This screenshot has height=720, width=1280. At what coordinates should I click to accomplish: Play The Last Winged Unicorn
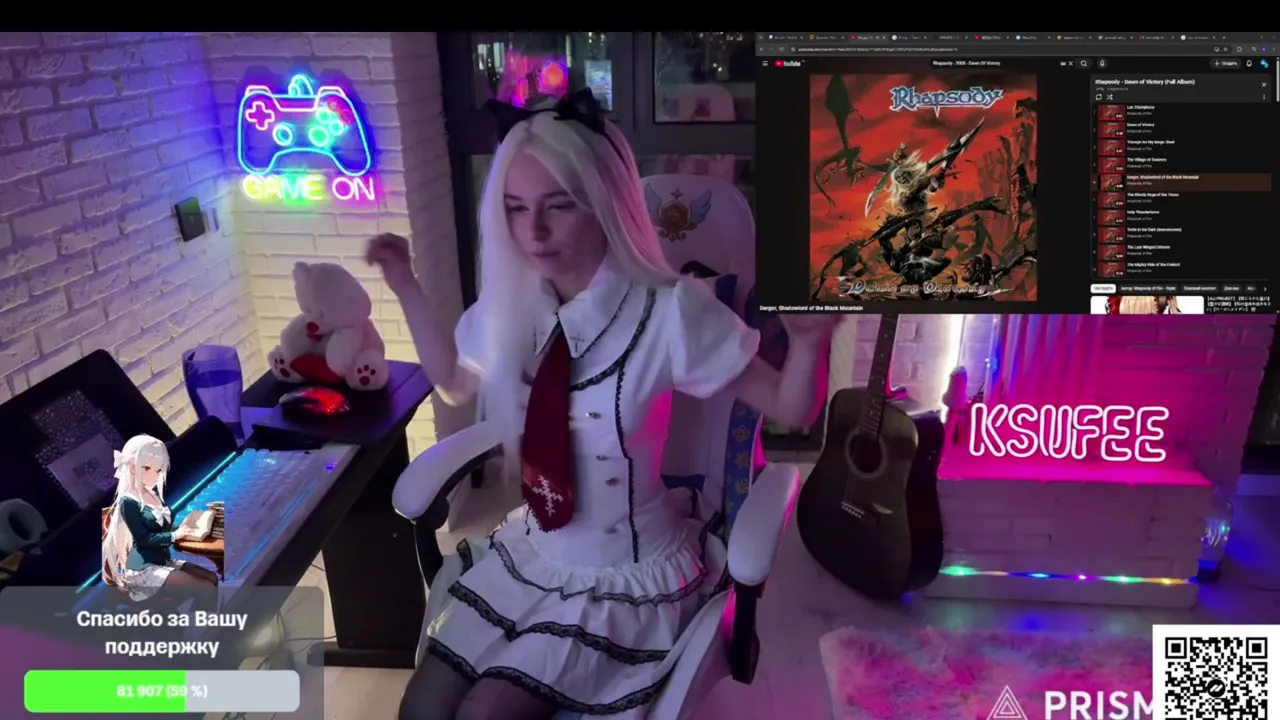coord(1181,252)
